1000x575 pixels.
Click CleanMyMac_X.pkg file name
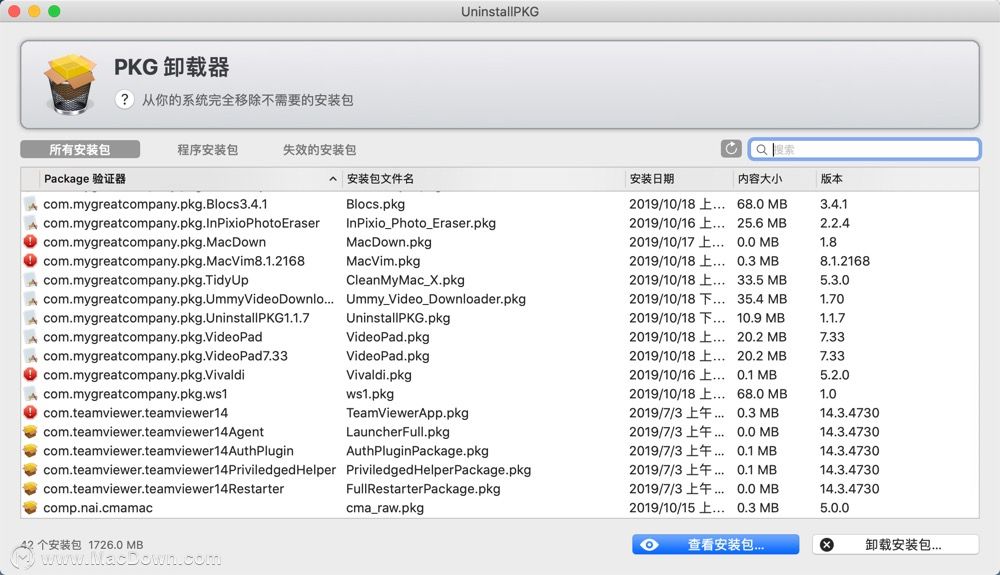[405, 280]
